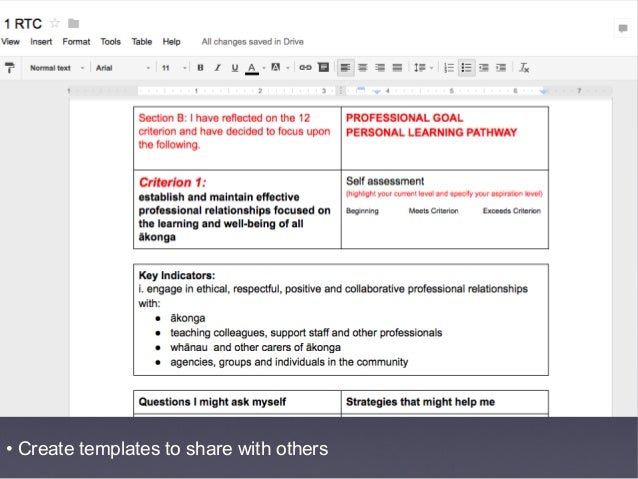
Task: Insert a link with the link icon
Action: click(x=305, y=68)
